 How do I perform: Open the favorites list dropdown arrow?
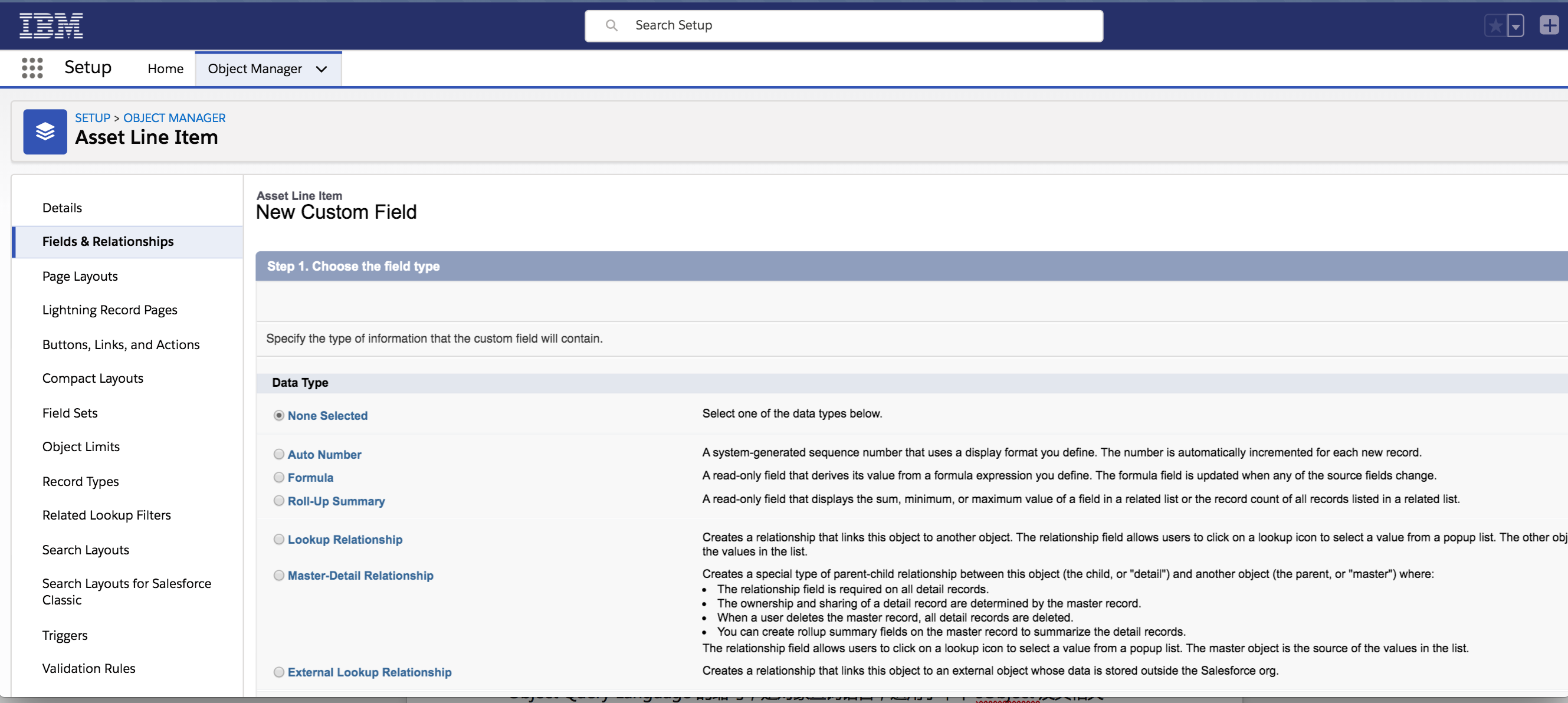(1515, 25)
